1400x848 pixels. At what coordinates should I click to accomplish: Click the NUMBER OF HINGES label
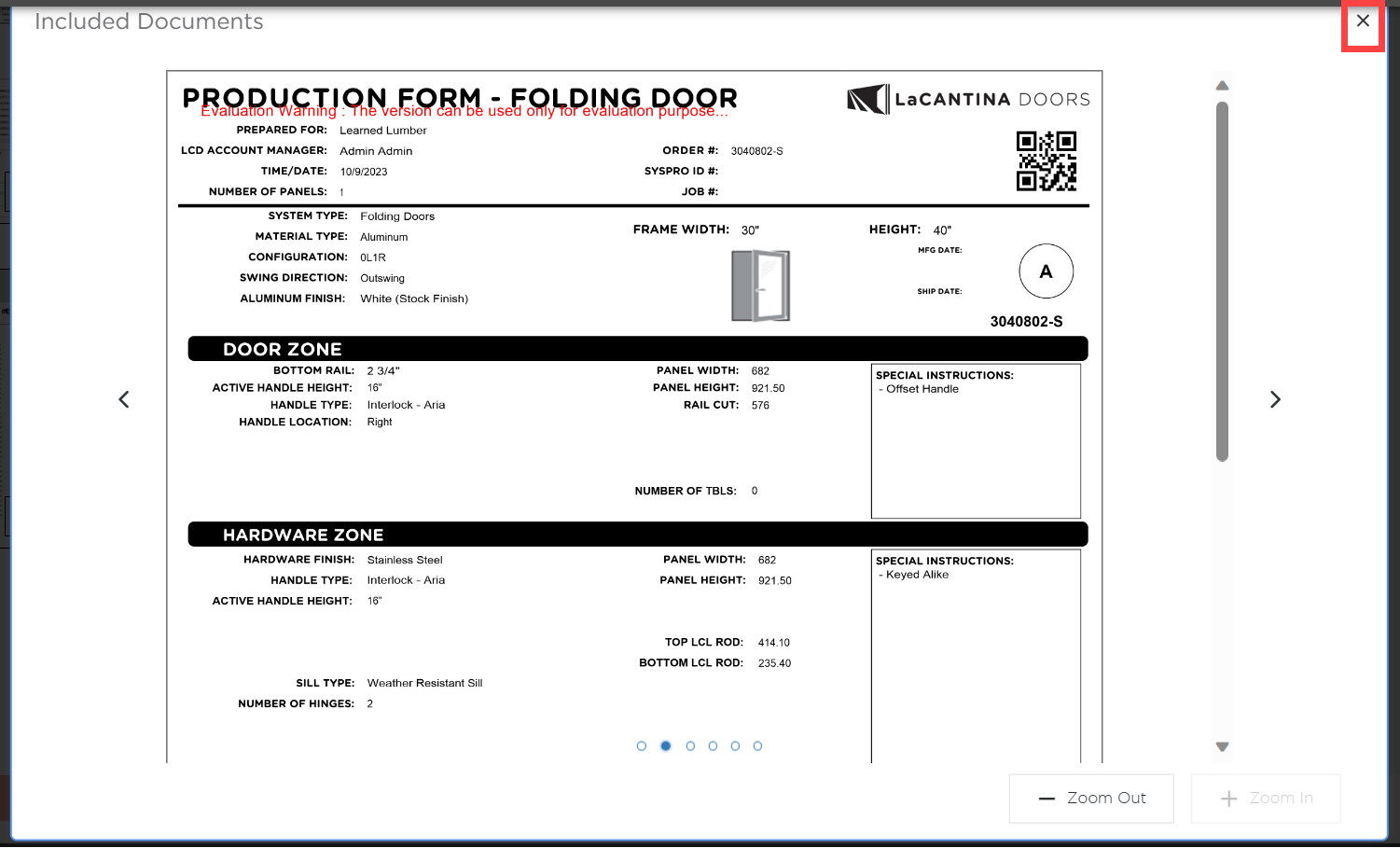pyautogui.click(x=297, y=704)
